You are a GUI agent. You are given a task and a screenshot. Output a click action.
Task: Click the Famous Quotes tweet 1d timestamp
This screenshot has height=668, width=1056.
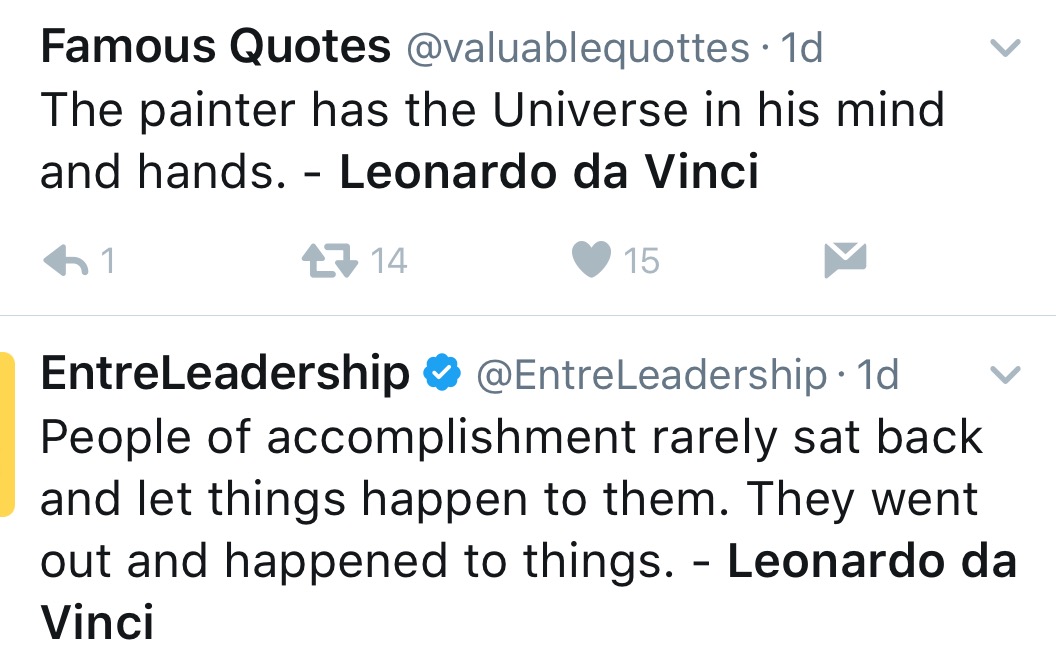(x=802, y=48)
